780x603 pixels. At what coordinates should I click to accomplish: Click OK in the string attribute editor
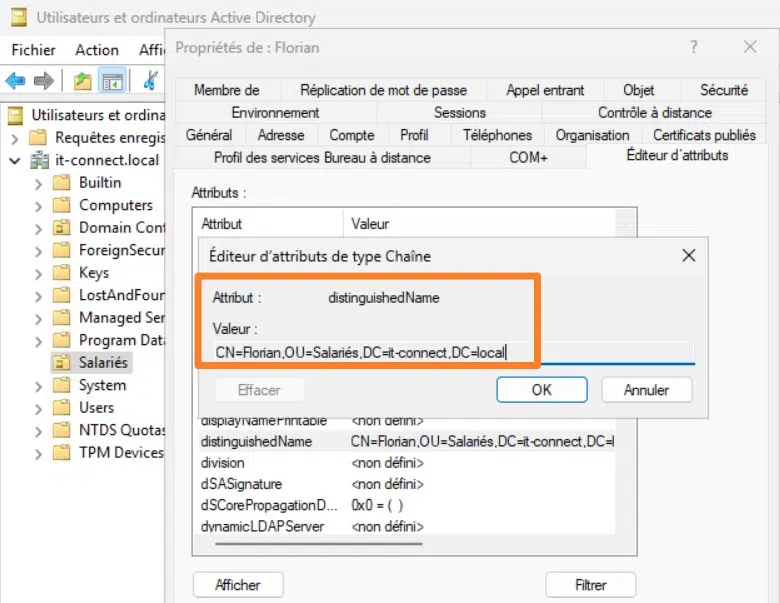tap(542, 390)
